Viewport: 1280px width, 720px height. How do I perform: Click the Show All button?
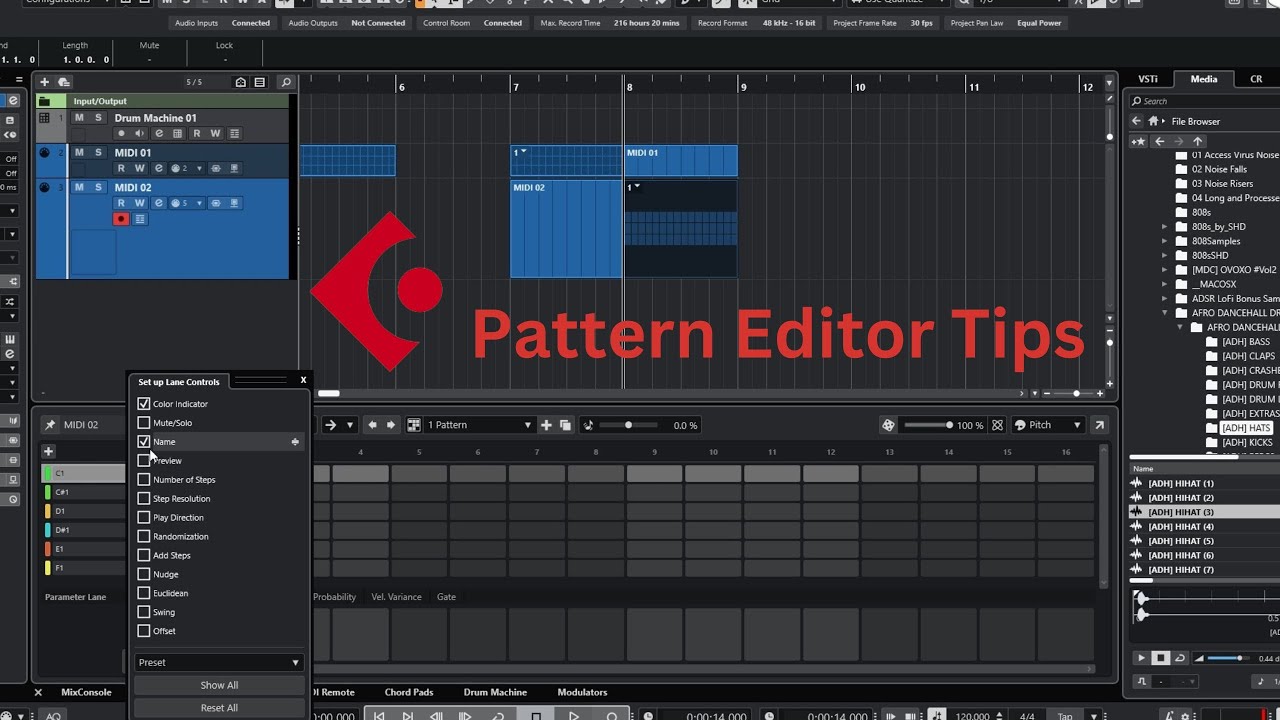click(x=219, y=685)
